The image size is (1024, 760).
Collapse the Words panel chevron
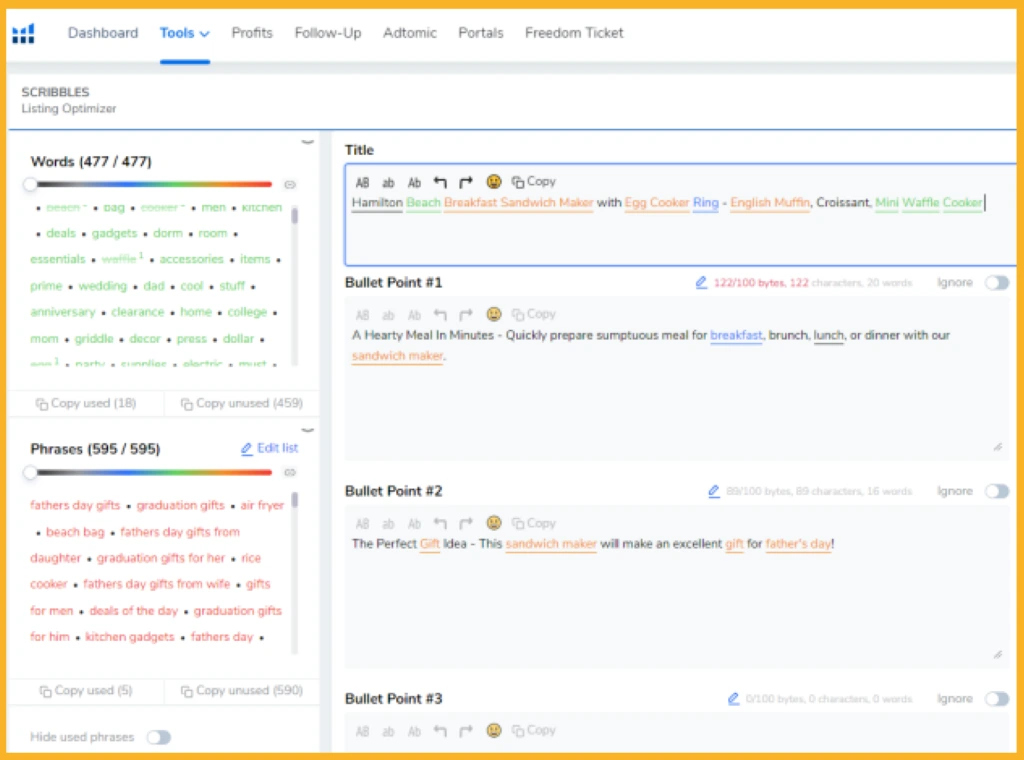(x=307, y=142)
